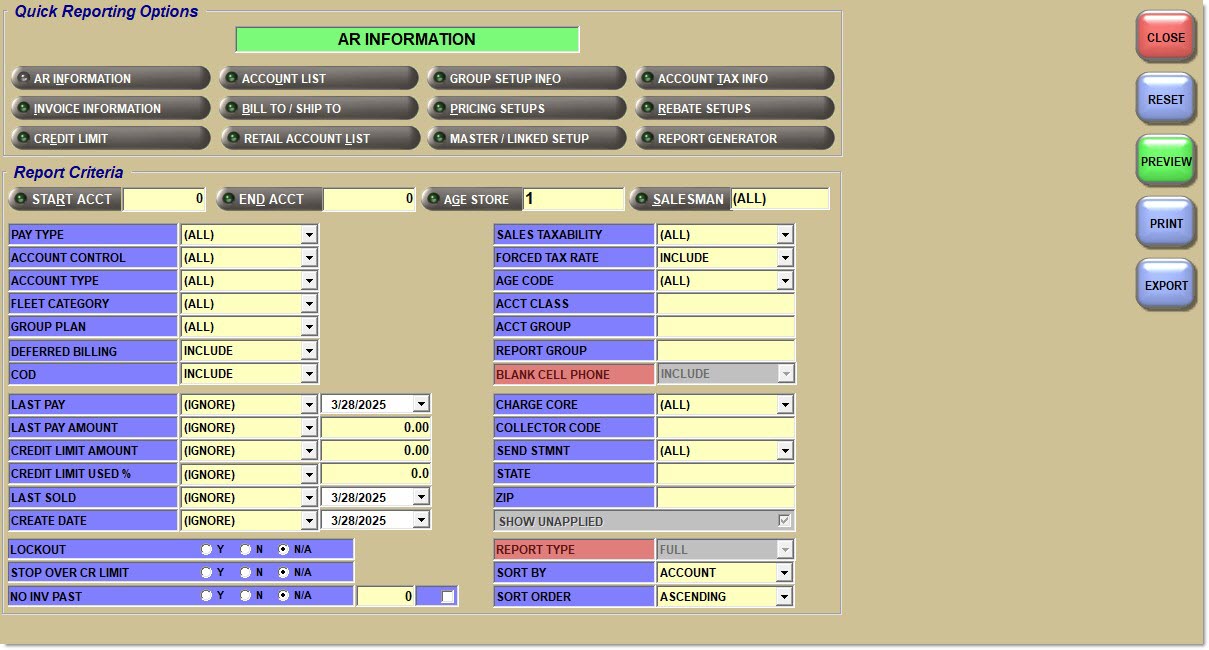1209x650 pixels.
Task: Click the Start Acct lookup button
Action: tap(65, 199)
